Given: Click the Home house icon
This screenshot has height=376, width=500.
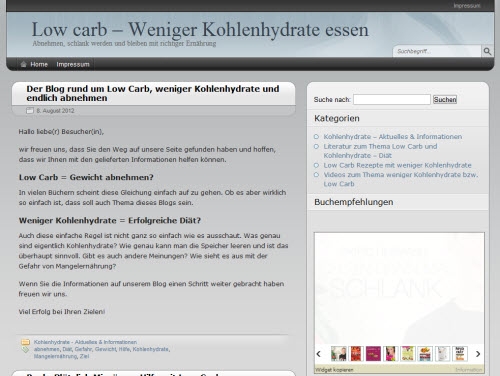Looking at the screenshot, I should coord(23,64).
